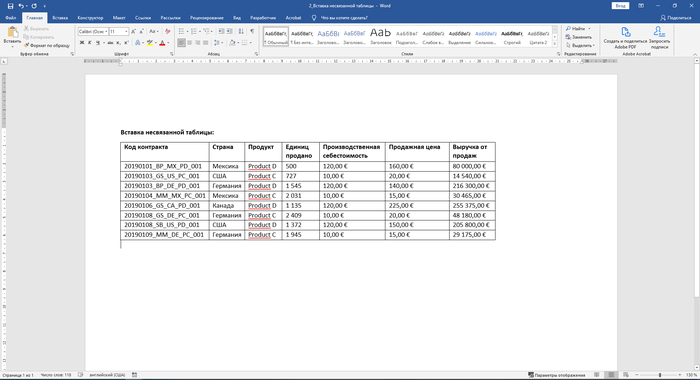The width and height of the screenshot is (700, 380).
Task: Click the 'Что вы хотите сделать?' search field
Action: (x=344, y=18)
